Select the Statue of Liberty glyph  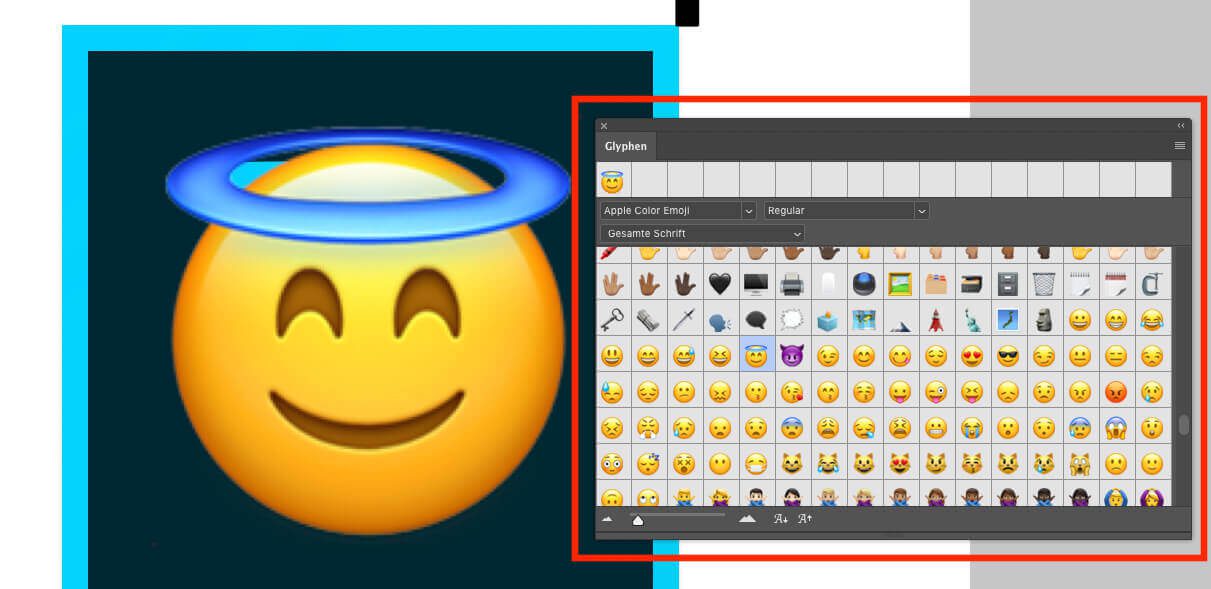[x=972, y=320]
